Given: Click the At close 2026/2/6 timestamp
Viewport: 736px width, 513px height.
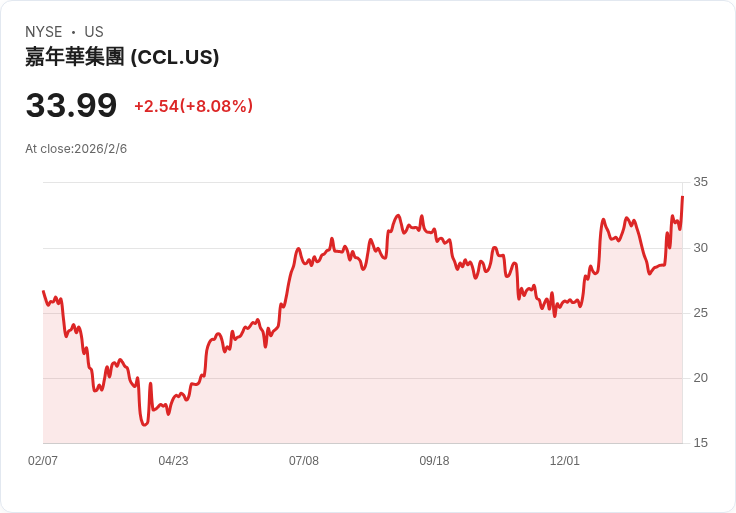Looking at the screenshot, I should (x=76, y=149).
